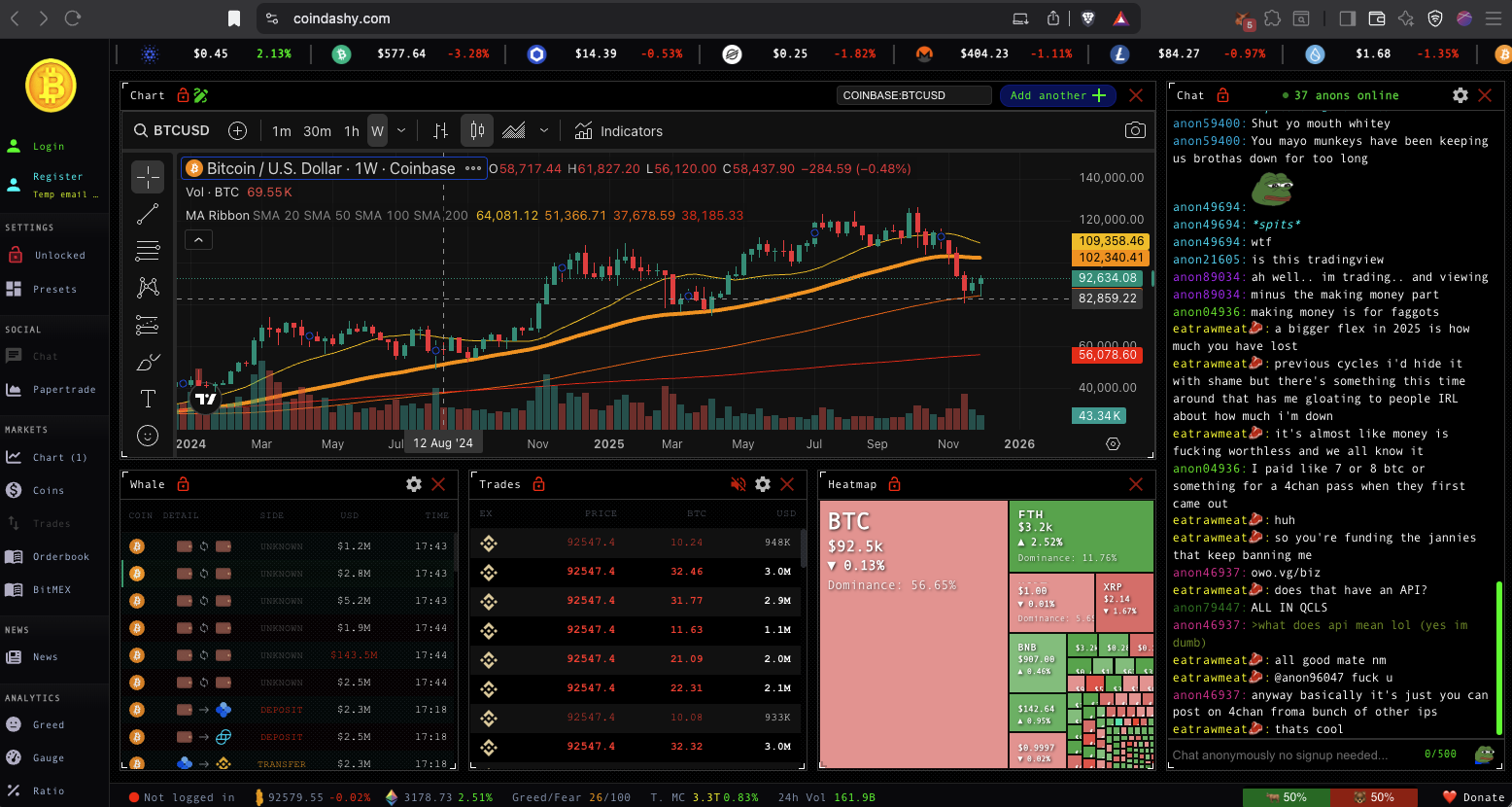The height and width of the screenshot is (807, 1512).
Task: Open the Pepe emoji picker in chat
Action: (1484, 754)
